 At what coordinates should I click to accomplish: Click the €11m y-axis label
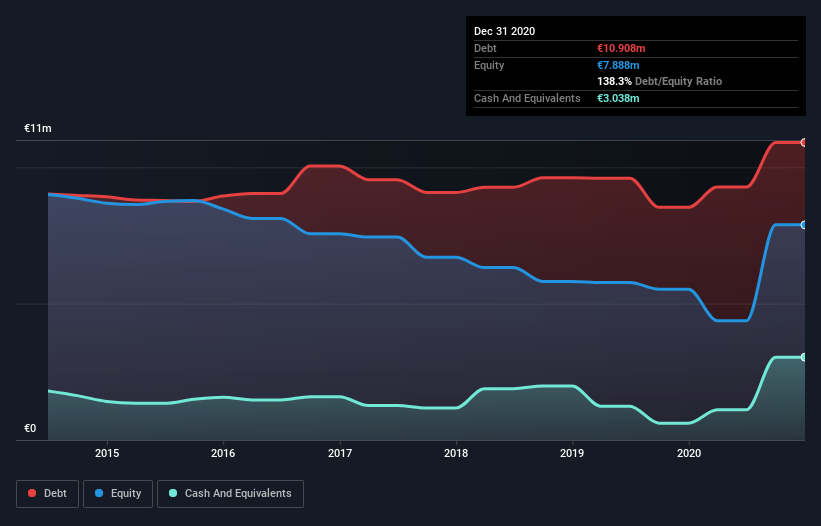tap(38, 128)
